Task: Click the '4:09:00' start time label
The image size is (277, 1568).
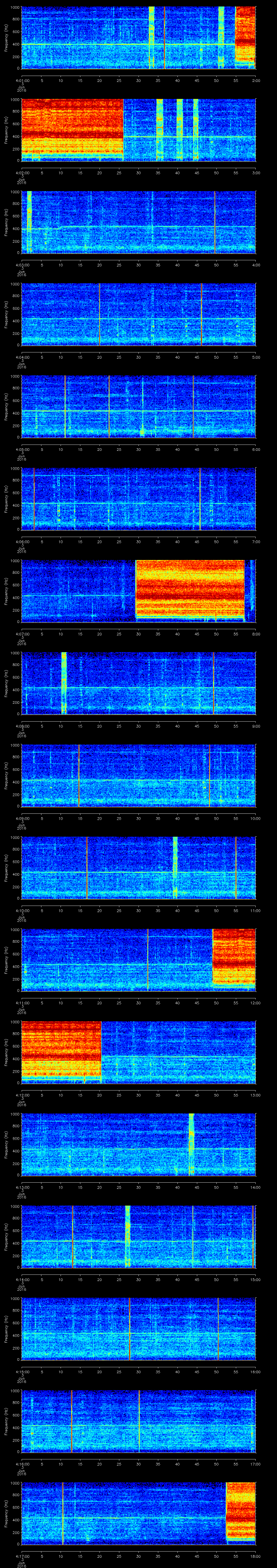Action: pyautogui.click(x=22, y=818)
